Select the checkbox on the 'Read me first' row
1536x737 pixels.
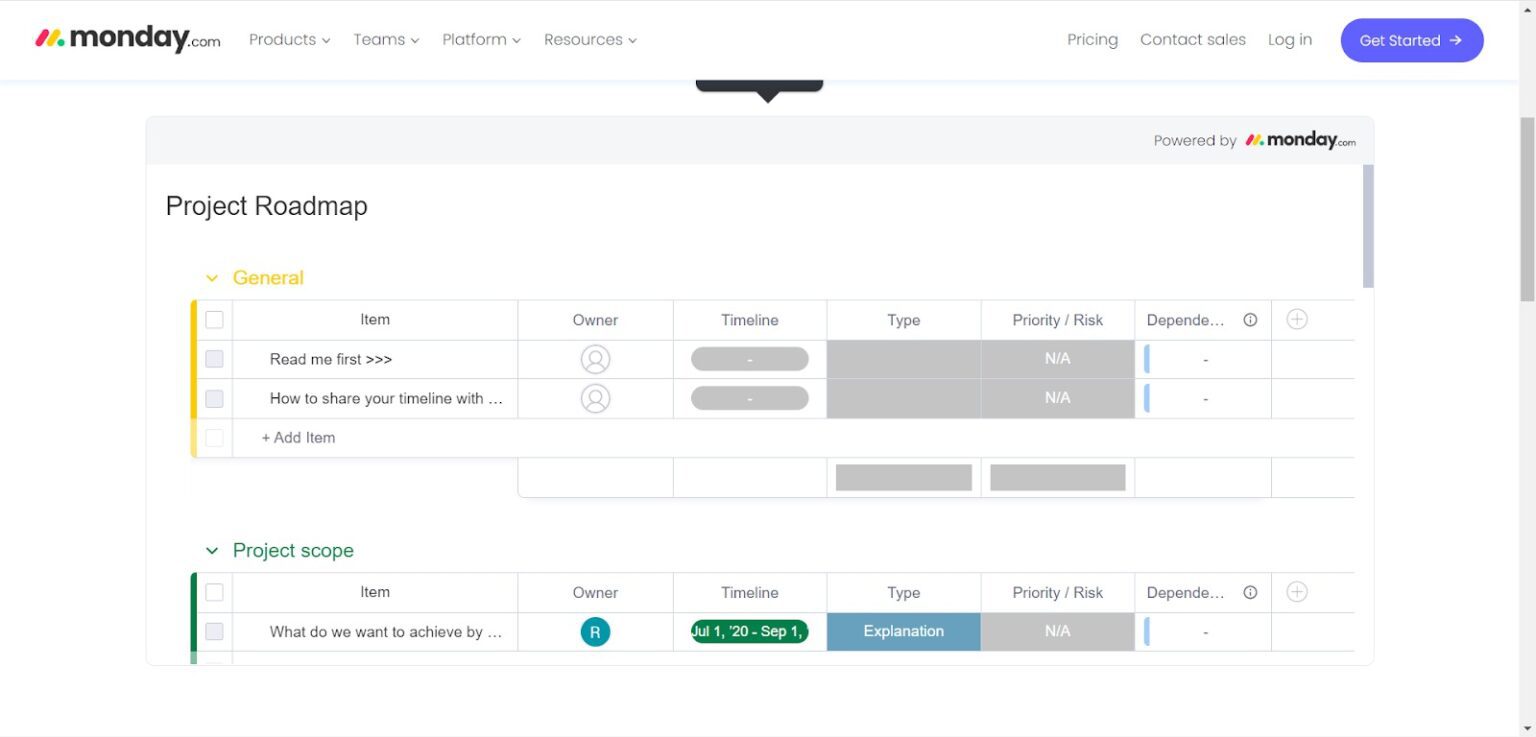click(214, 358)
